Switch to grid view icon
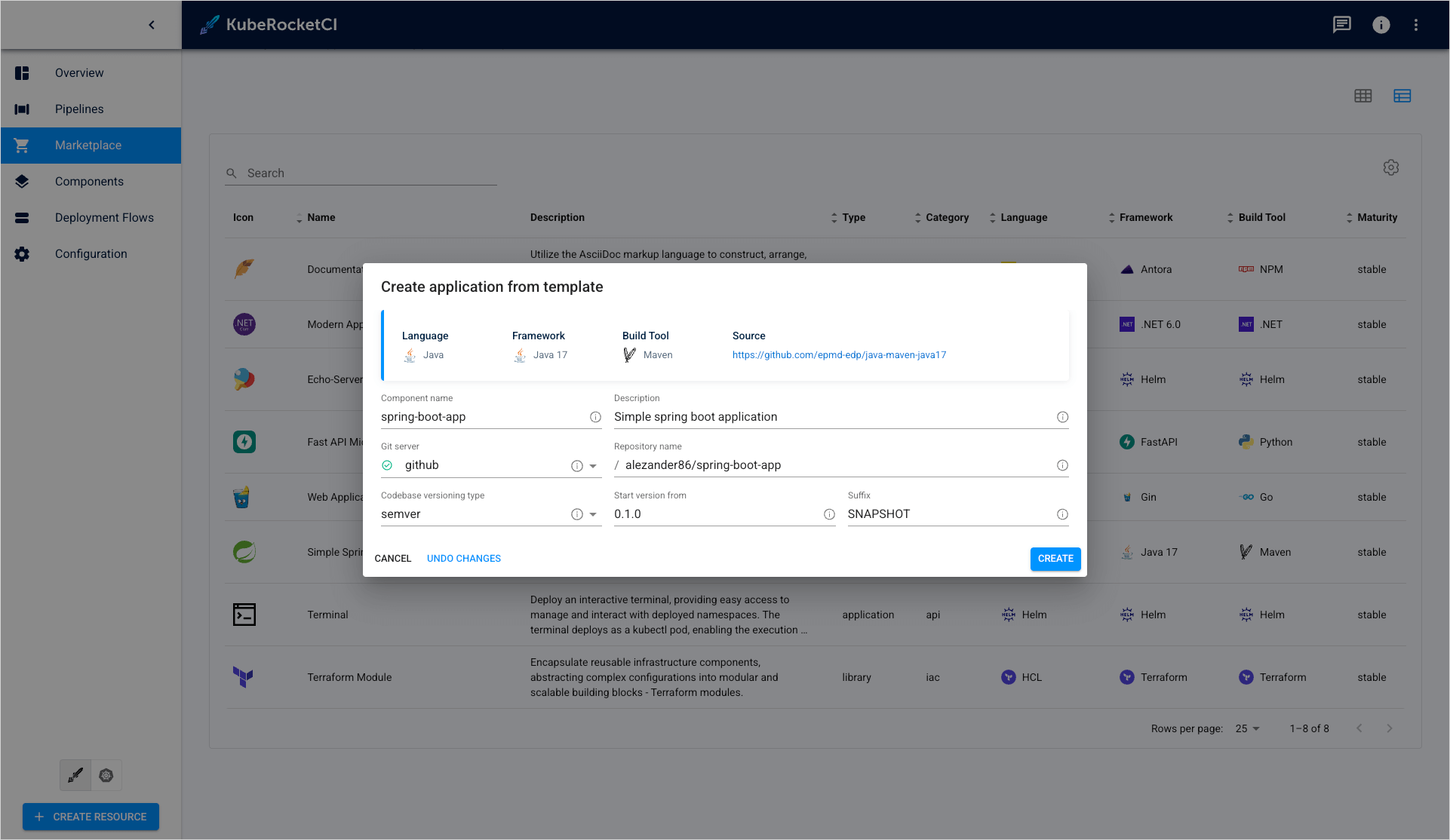The height and width of the screenshot is (840, 1450). [x=1363, y=96]
